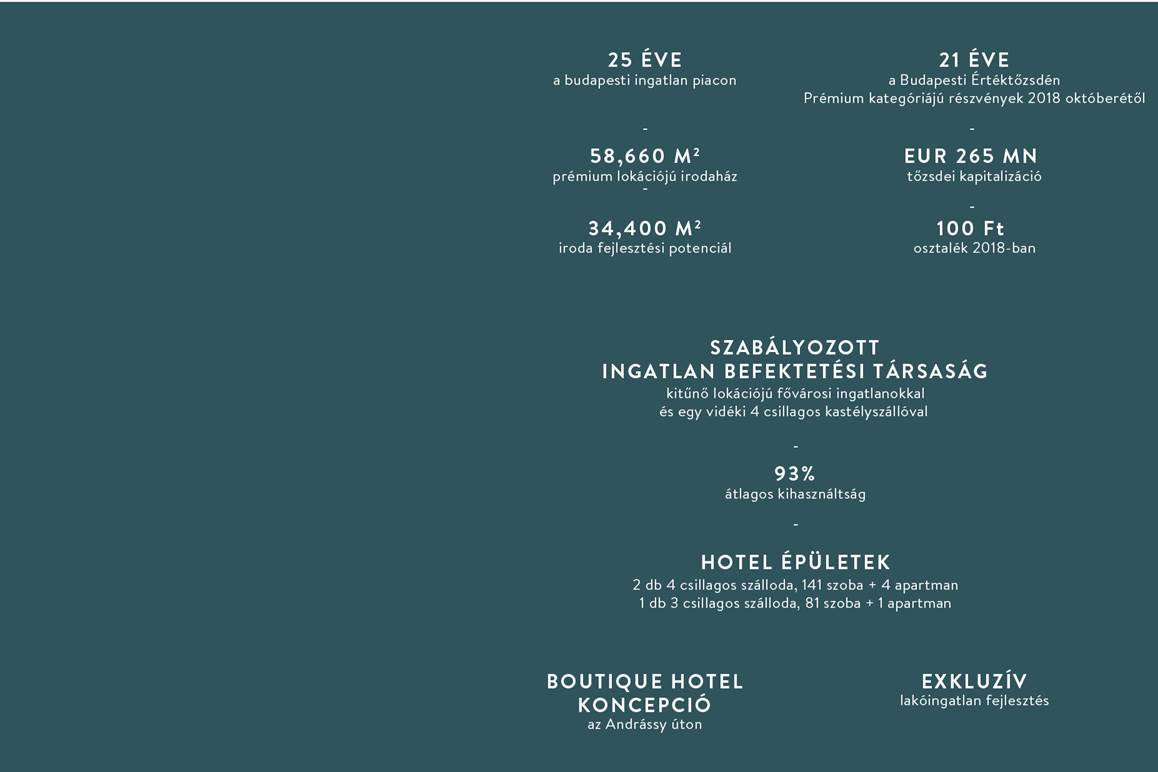Select "osztalék 2018-ban" caption
Screen dimensions: 1158x772
[974, 248]
